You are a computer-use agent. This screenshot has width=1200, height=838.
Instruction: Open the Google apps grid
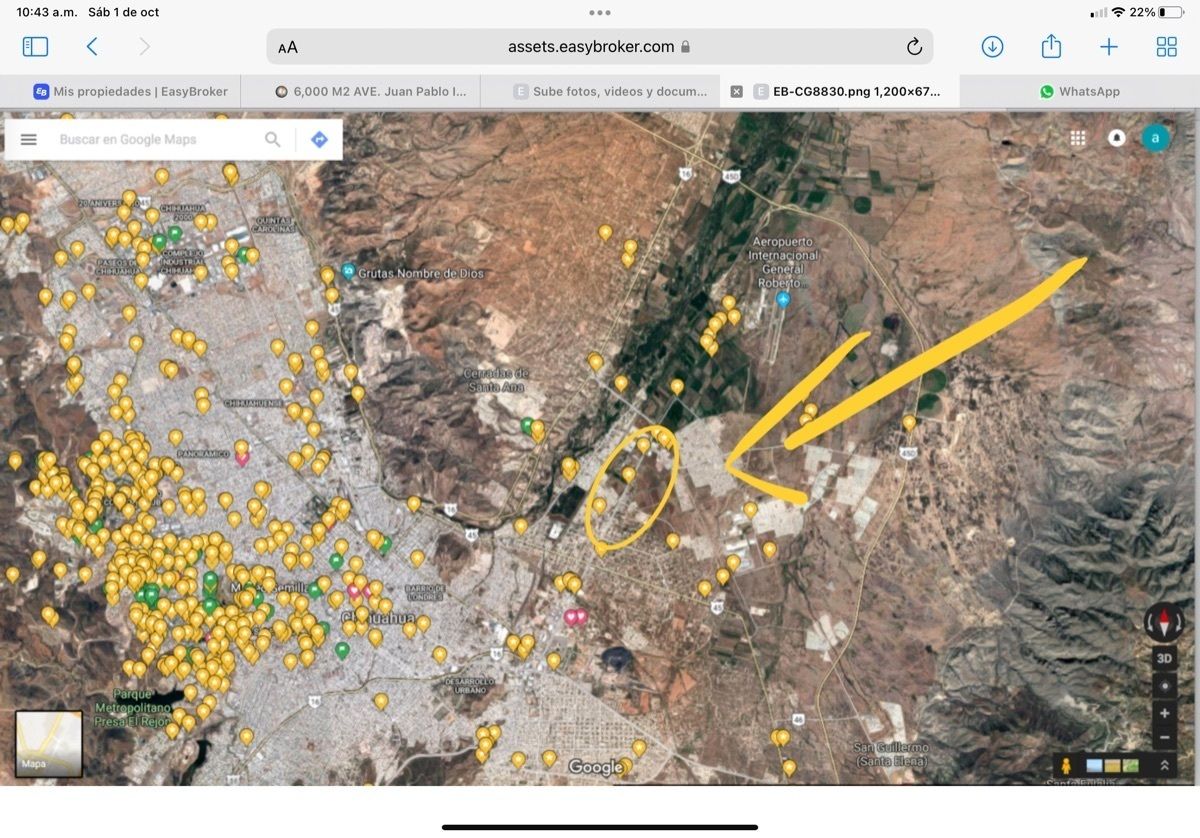(1078, 138)
